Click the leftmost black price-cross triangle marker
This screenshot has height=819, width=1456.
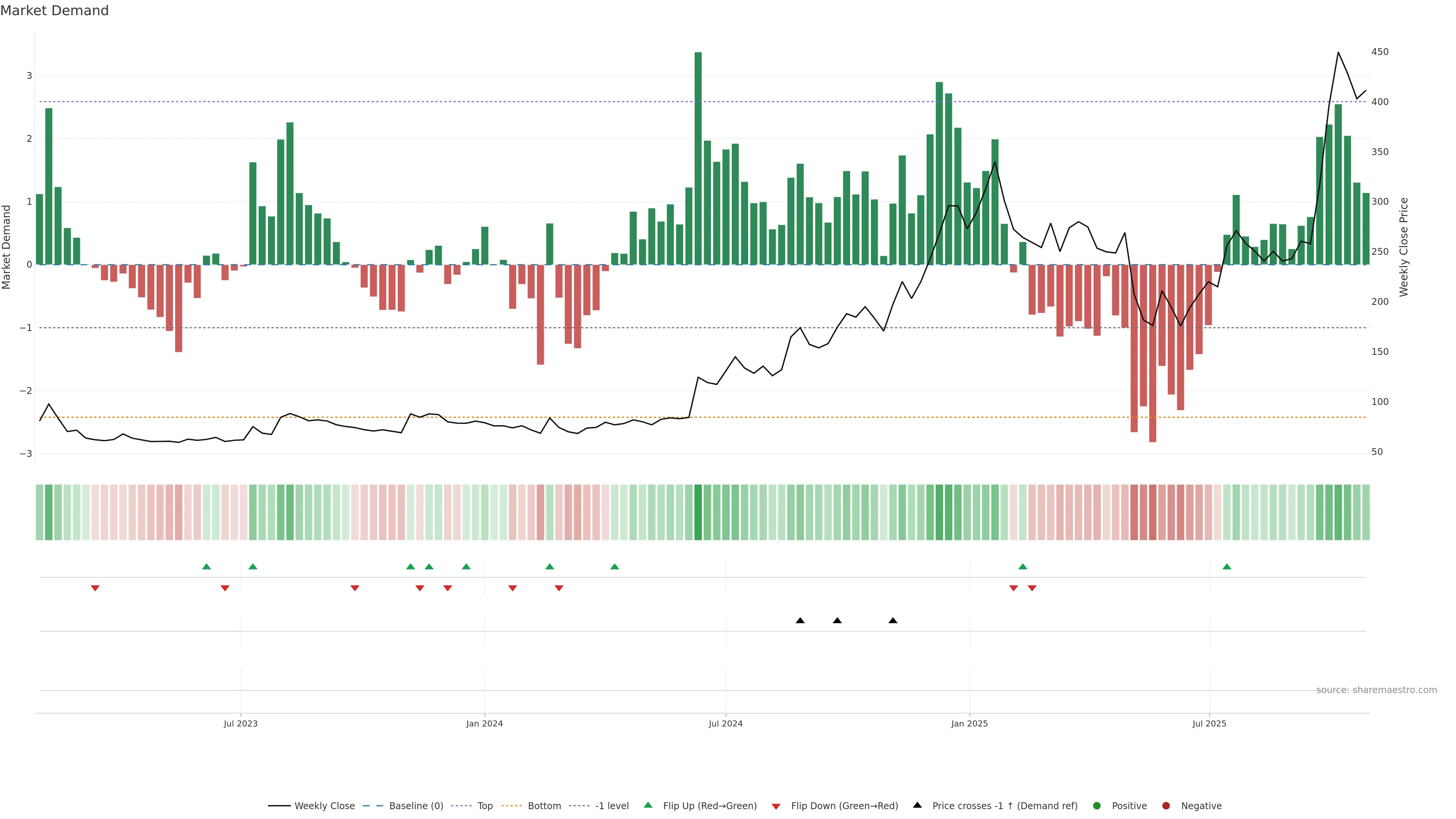click(800, 621)
